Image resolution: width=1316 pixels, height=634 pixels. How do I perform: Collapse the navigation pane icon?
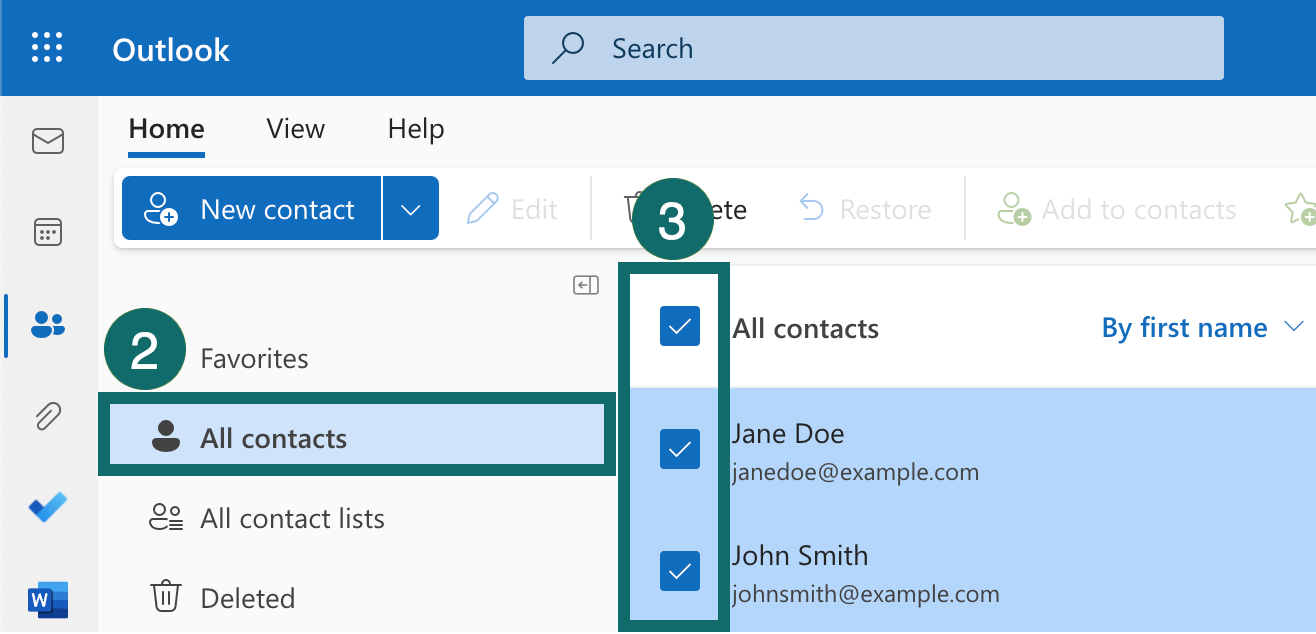[586, 286]
